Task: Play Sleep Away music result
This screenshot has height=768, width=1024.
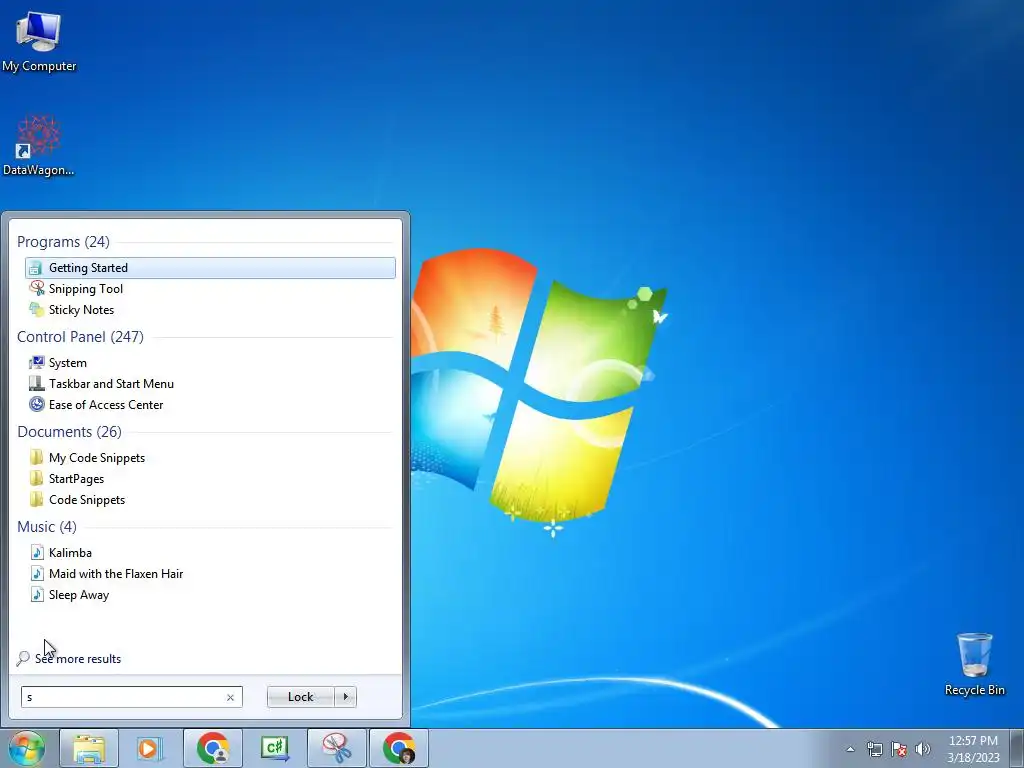Action: click(x=210, y=594)
